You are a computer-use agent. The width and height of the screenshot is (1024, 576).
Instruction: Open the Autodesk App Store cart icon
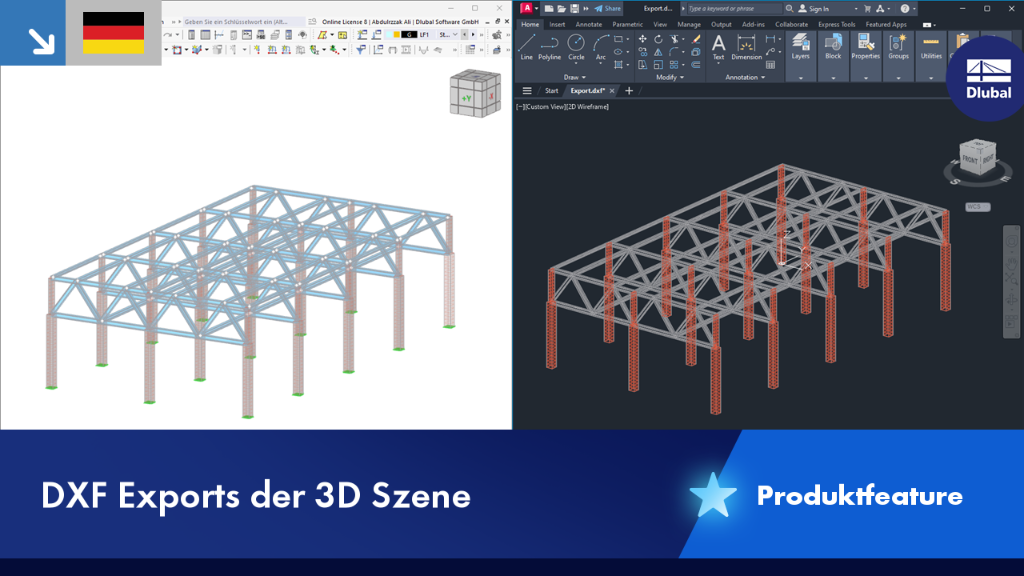click(867, 8)
